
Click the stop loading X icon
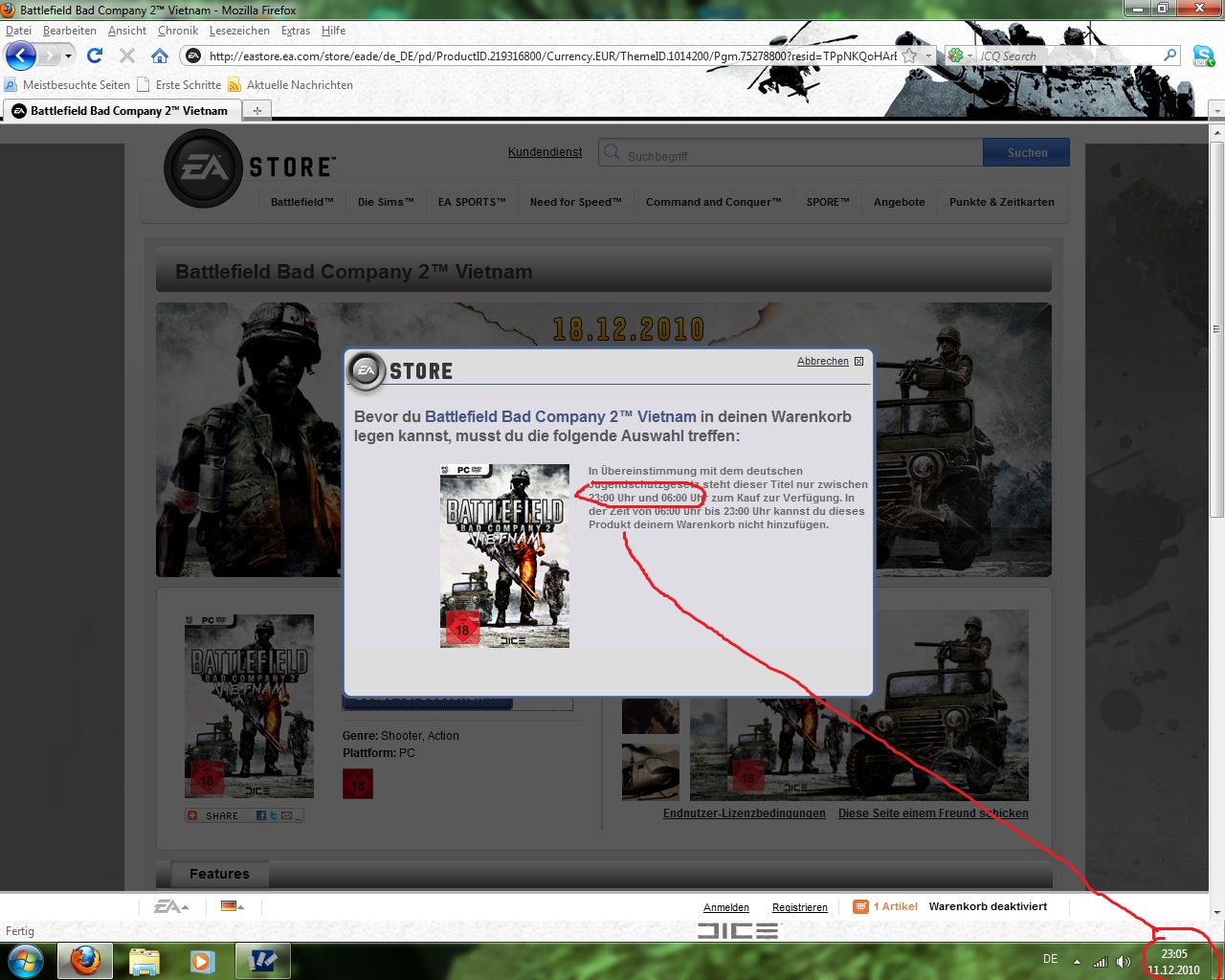[126, 56]
